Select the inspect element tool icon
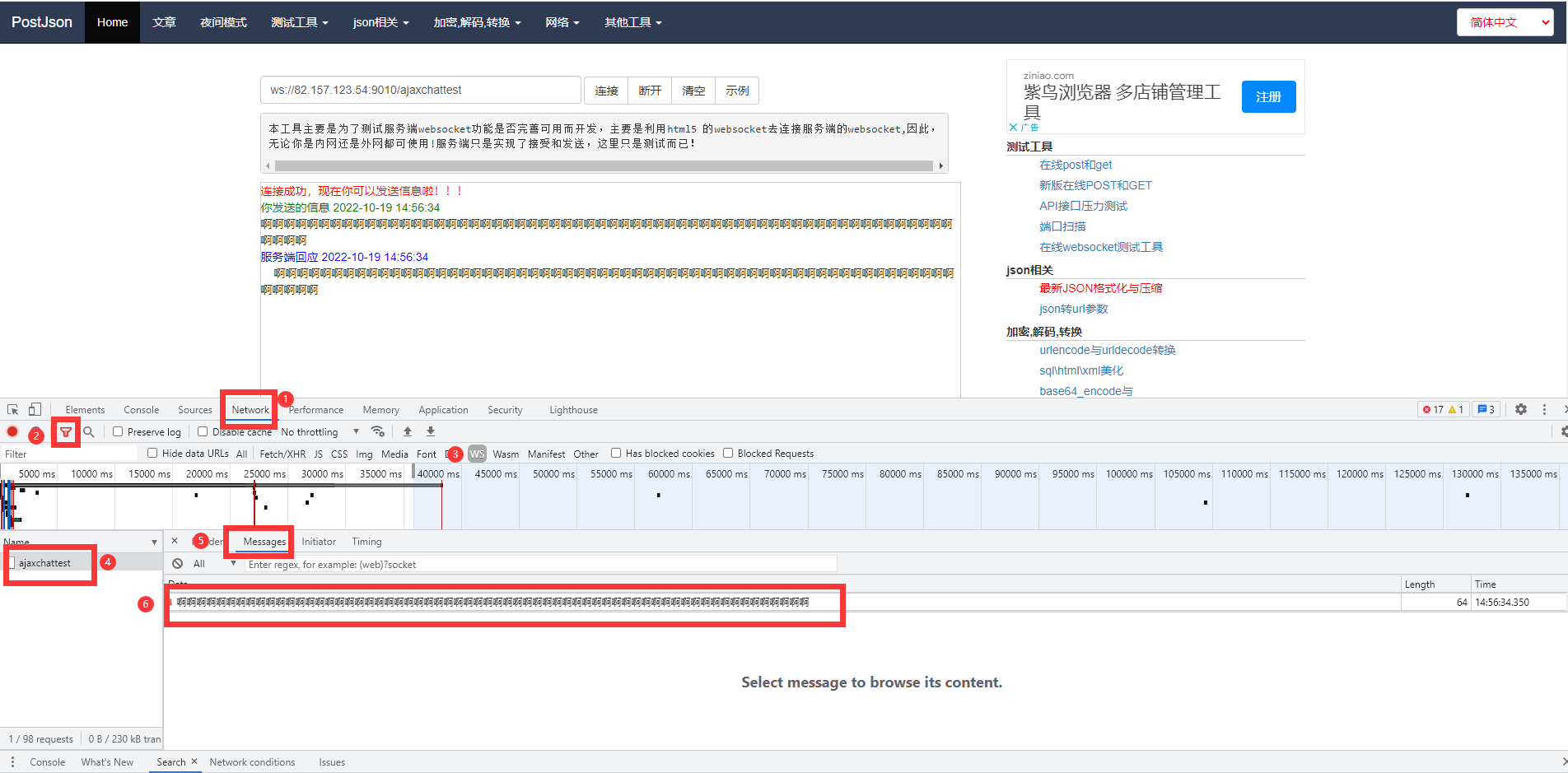1568x773 pixels. click(x=12, y=409)
